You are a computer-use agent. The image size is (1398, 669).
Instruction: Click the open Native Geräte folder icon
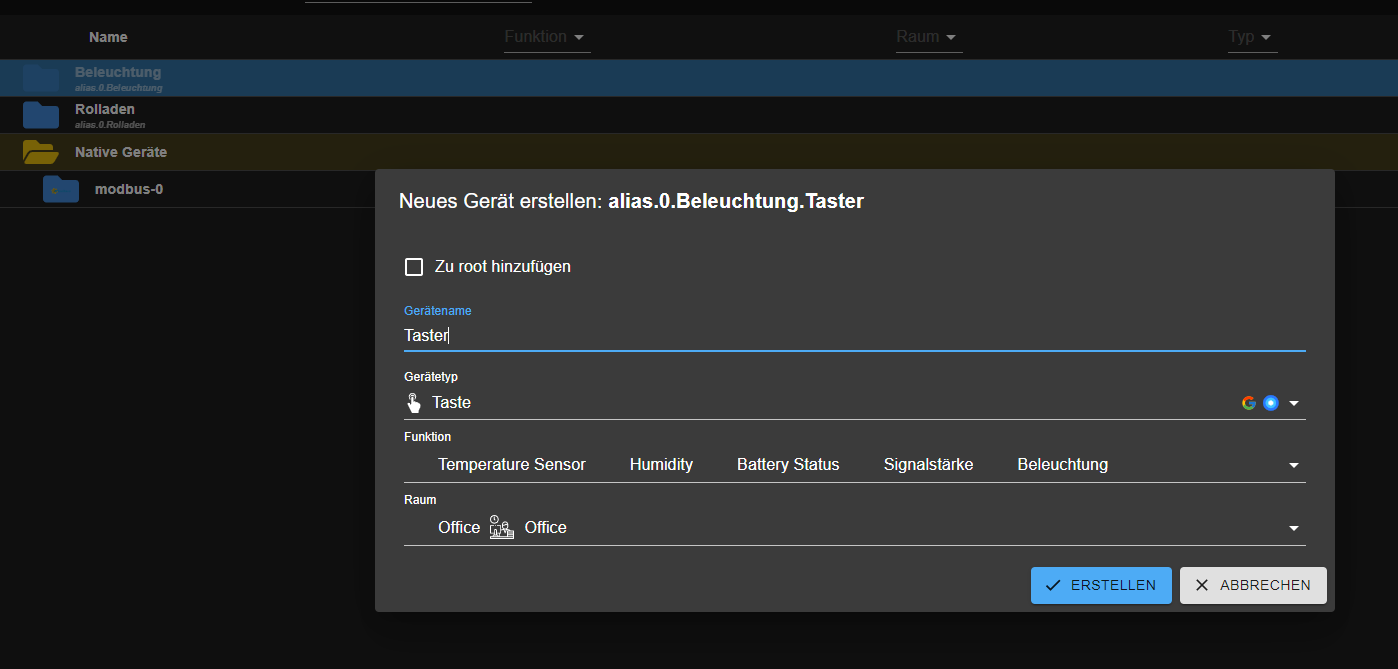click(x=41, y=152)
